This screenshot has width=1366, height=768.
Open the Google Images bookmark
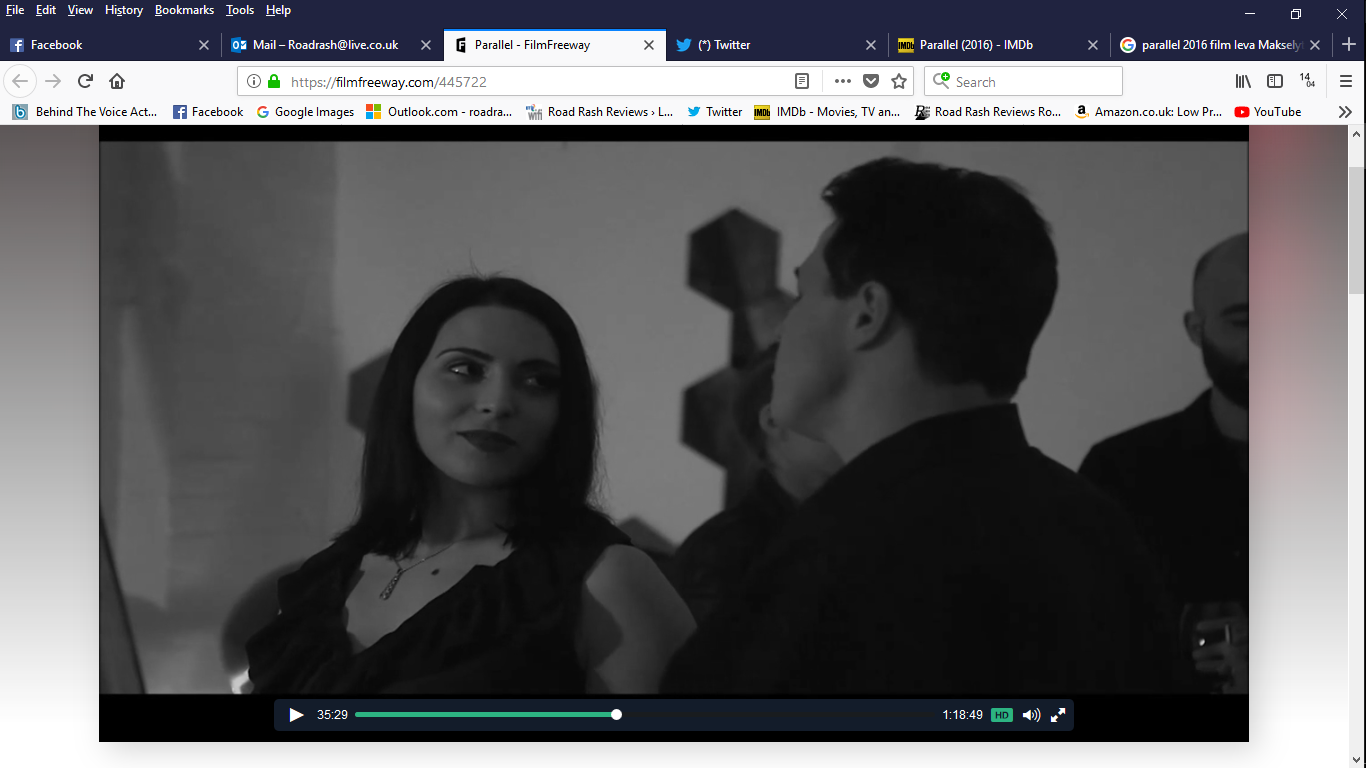pos(305,112)
